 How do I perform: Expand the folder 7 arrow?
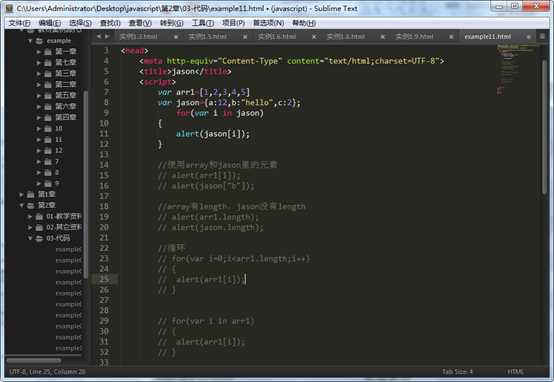(x=39, y=161)
